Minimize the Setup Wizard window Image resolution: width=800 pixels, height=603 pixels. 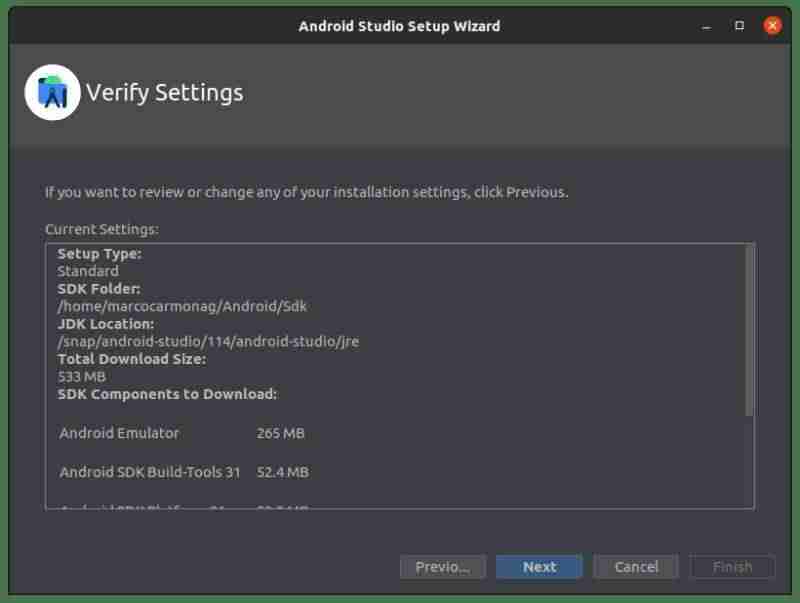click(707, 26)
